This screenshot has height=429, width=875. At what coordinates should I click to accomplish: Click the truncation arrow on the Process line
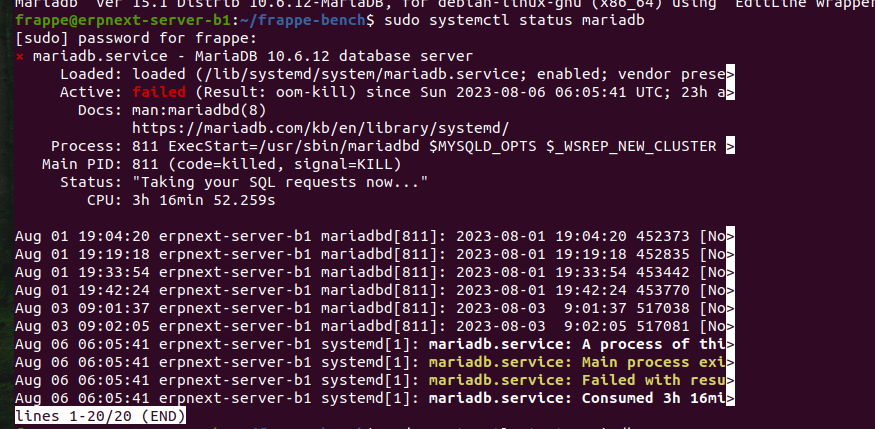point(730,146)
